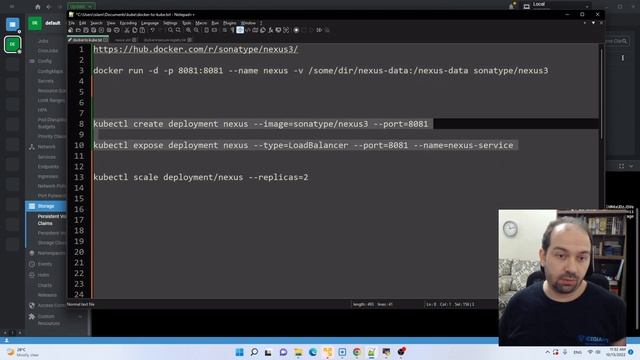Image resolution: width=640 pixels, height=360 pixels.
Task: Click the taskbar clock and date
Action: pyautogui.click(x=617, y=352)
